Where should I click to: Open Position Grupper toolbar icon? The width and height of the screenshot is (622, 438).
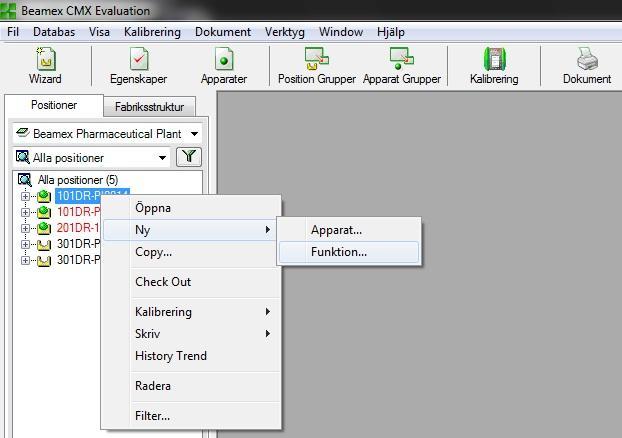coord(317,65)
